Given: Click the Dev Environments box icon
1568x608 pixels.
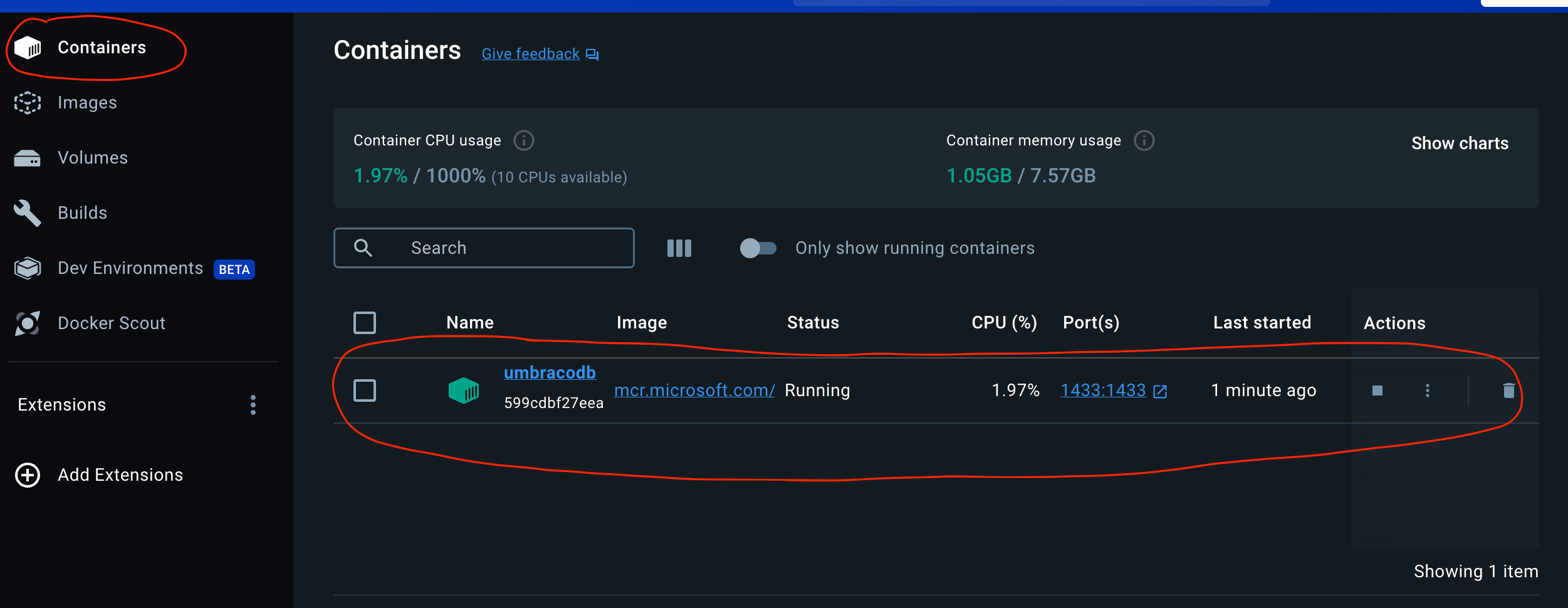Looking at the screenshot, I should coord(28,268).
